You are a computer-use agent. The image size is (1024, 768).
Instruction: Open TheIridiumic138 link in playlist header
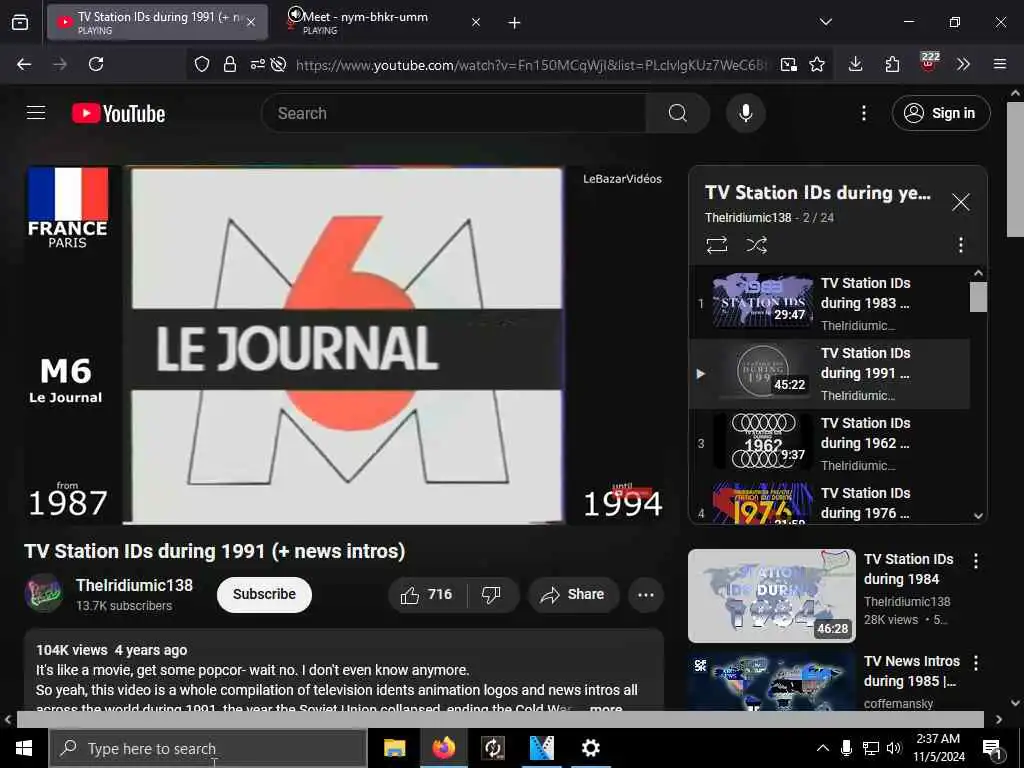pyautogui.click(x=748, y=217)
